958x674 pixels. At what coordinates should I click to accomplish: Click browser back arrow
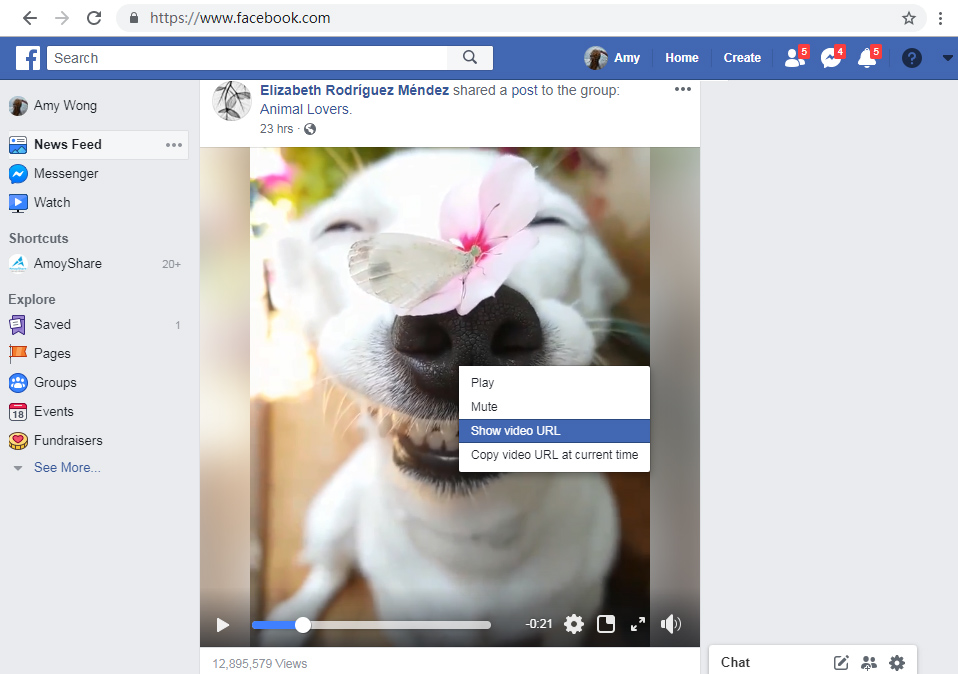click(x=29, y=18)
